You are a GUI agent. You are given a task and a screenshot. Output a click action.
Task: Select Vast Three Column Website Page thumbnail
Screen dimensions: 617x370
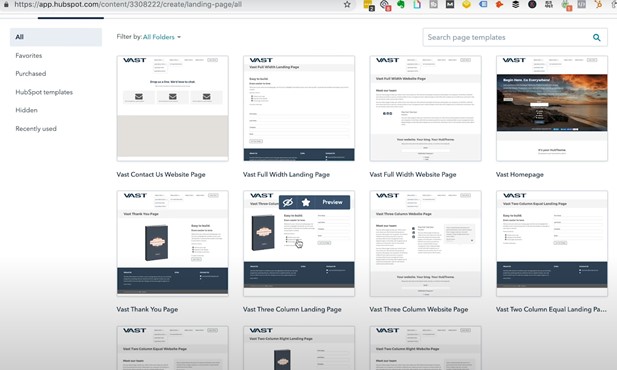425,243
